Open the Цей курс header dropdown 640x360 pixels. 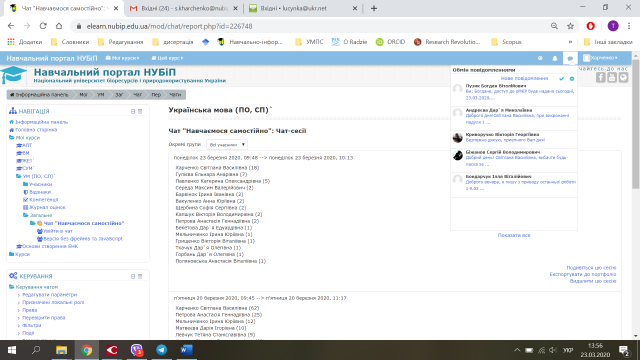tap(167, 58)
